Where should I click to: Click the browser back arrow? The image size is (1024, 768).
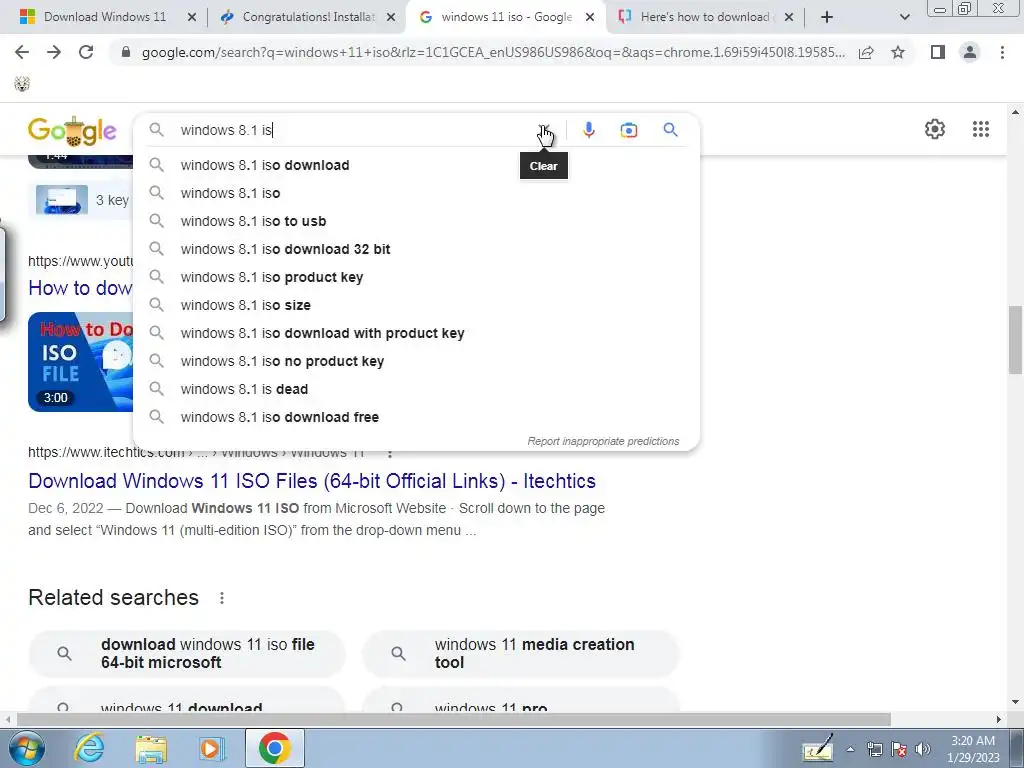(x=22, y=52)
